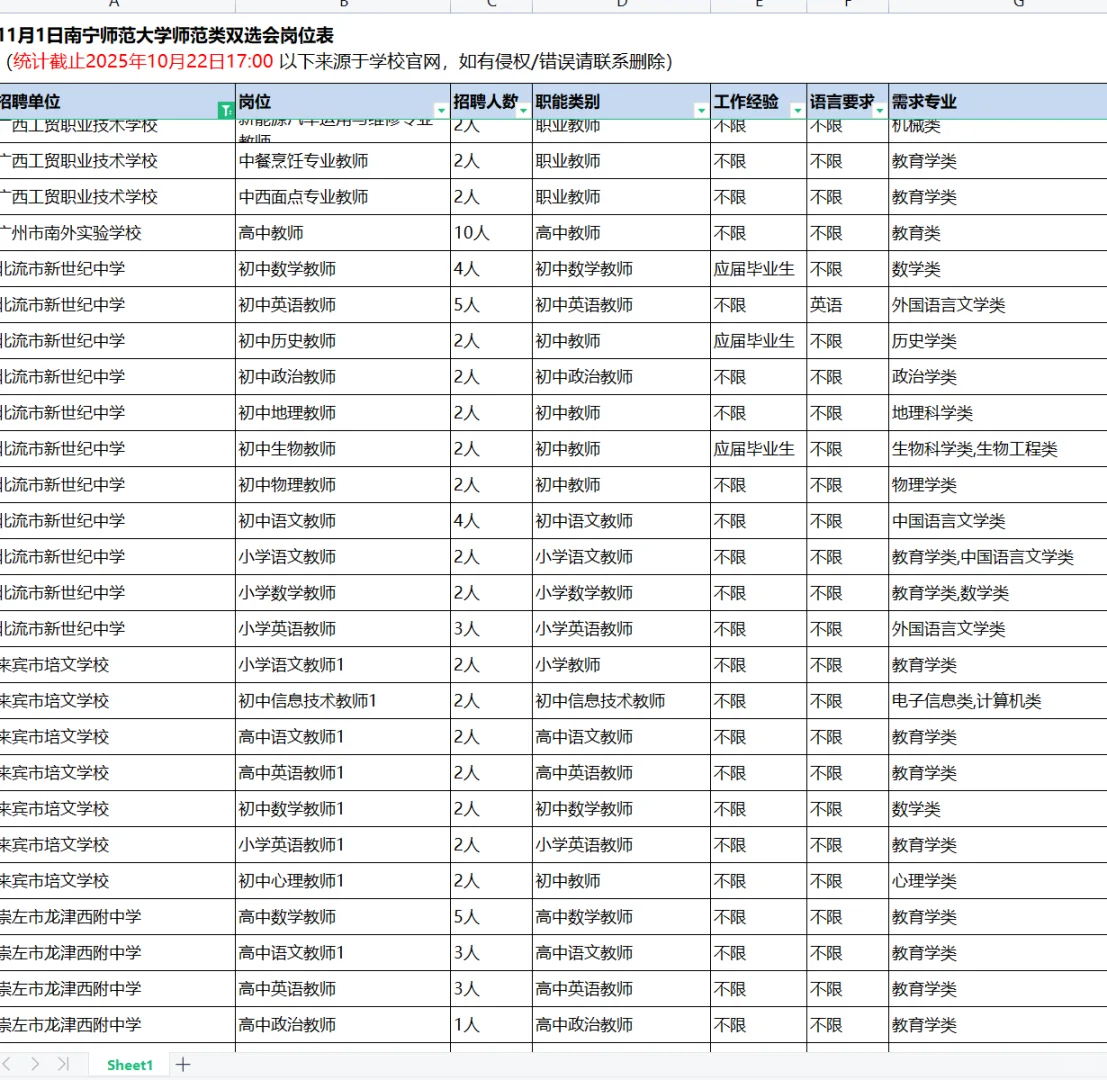Select 应届毕业生 in the 初中生物教师 row

click(x=758, y=449)
